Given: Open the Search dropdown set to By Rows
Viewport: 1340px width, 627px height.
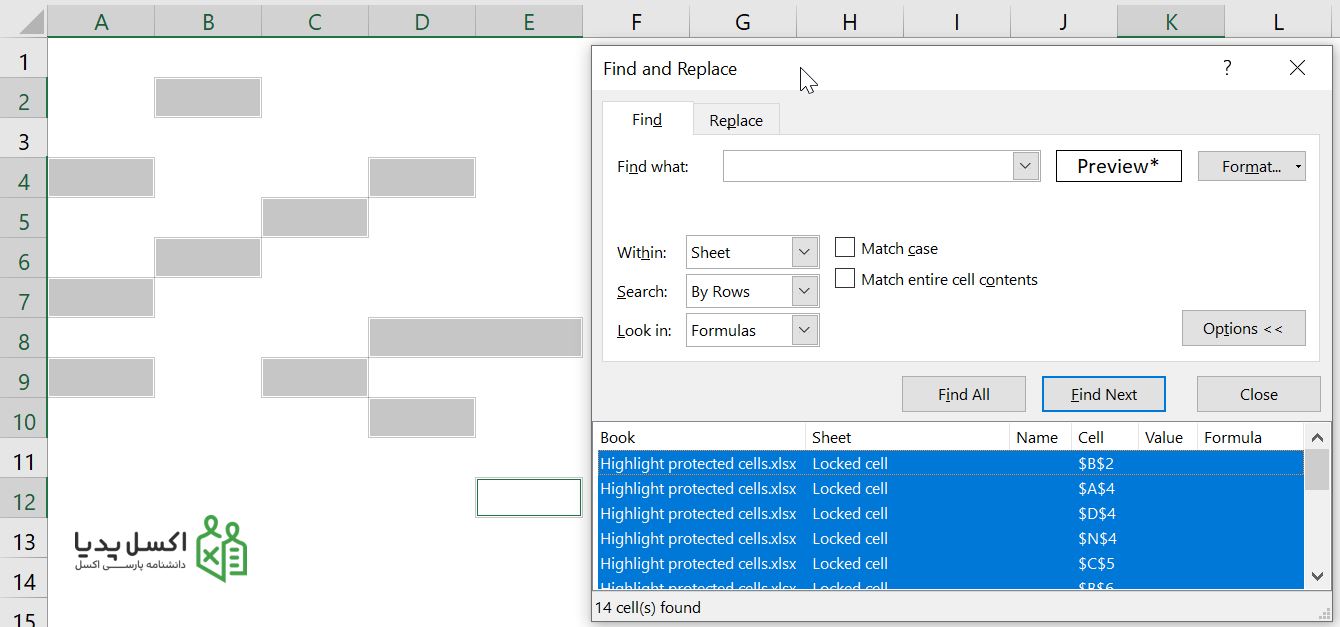Looking at the screenshot, I should click(x=804, y=291).
